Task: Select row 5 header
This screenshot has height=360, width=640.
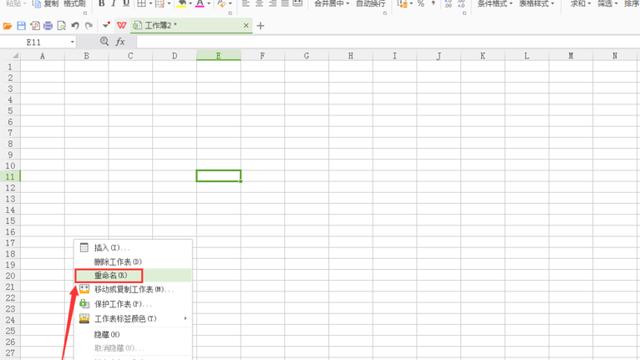Action: 10,111
